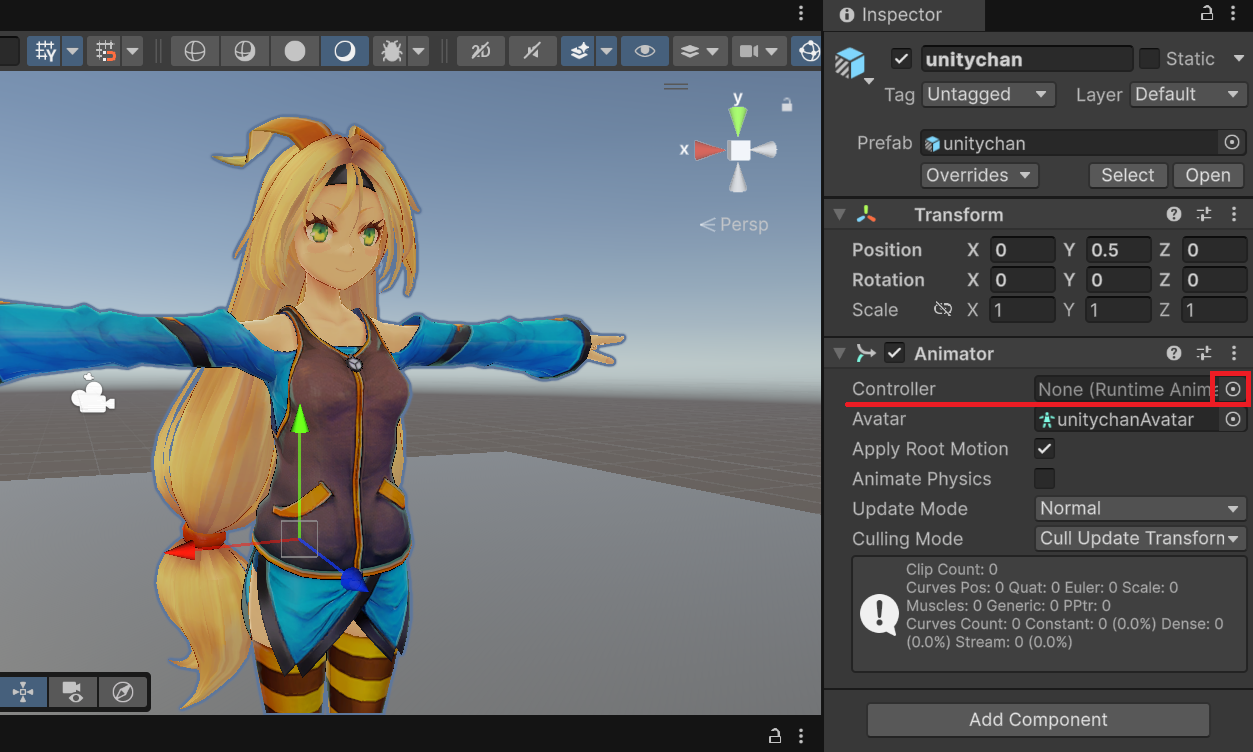The width and height of the screenshot is (1253, 752).
Task: Open the Transform help reference icon
Action: pos(1174,215)
